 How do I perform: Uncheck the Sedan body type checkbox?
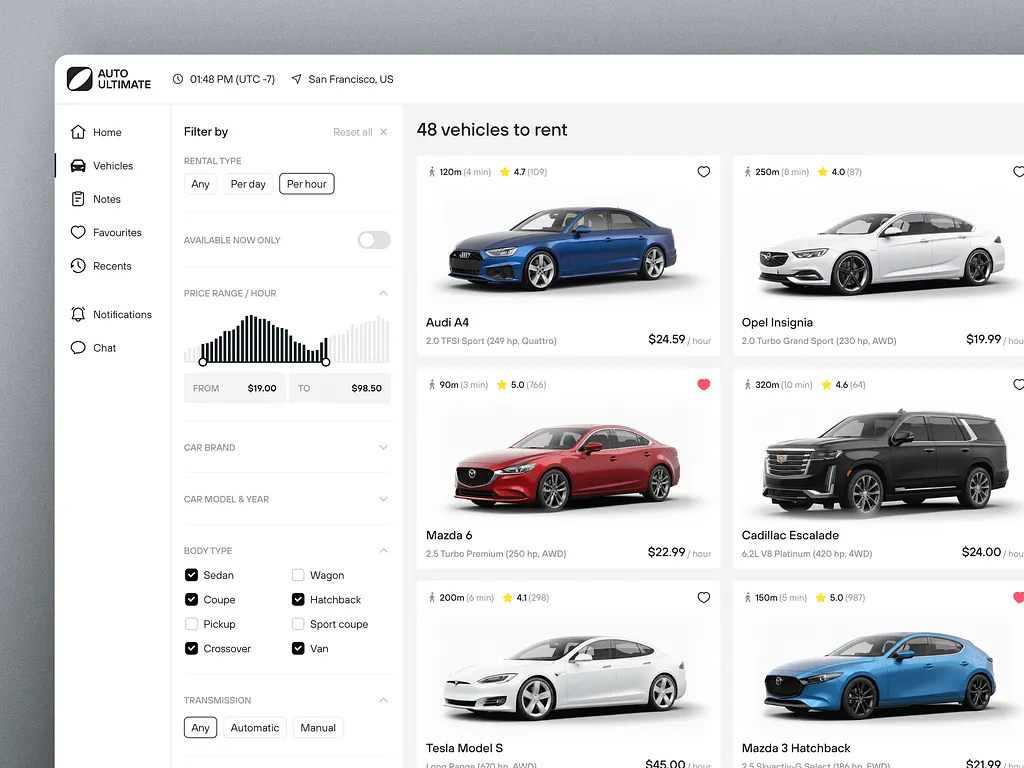191,575
